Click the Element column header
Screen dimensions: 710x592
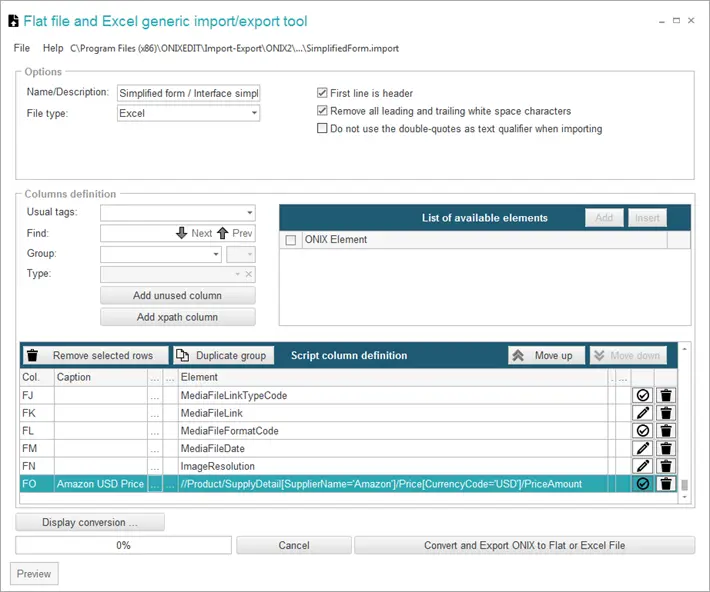(x=393, y=377)
